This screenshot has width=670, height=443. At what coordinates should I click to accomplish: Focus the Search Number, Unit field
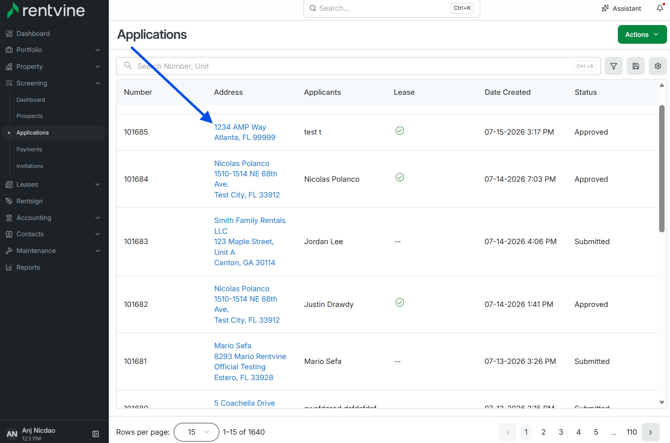[x=358, y=66]
